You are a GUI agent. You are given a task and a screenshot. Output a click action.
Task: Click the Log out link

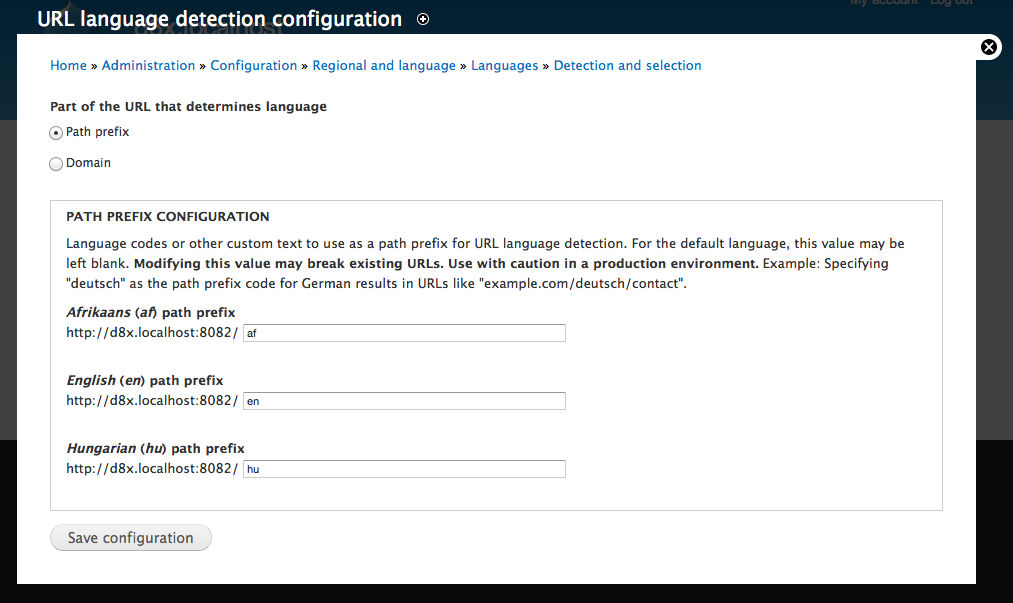951,3
